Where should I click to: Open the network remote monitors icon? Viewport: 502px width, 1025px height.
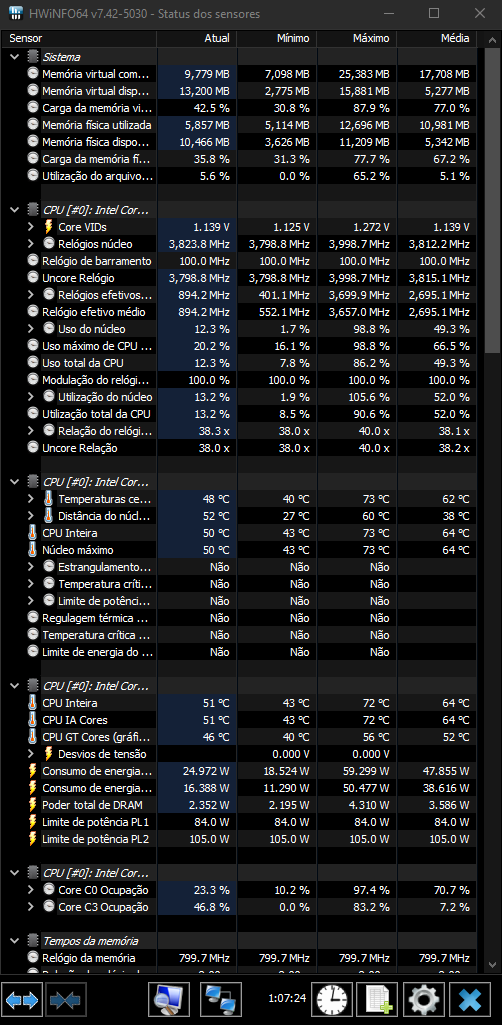pyautogui.click(x=220, y=999)
